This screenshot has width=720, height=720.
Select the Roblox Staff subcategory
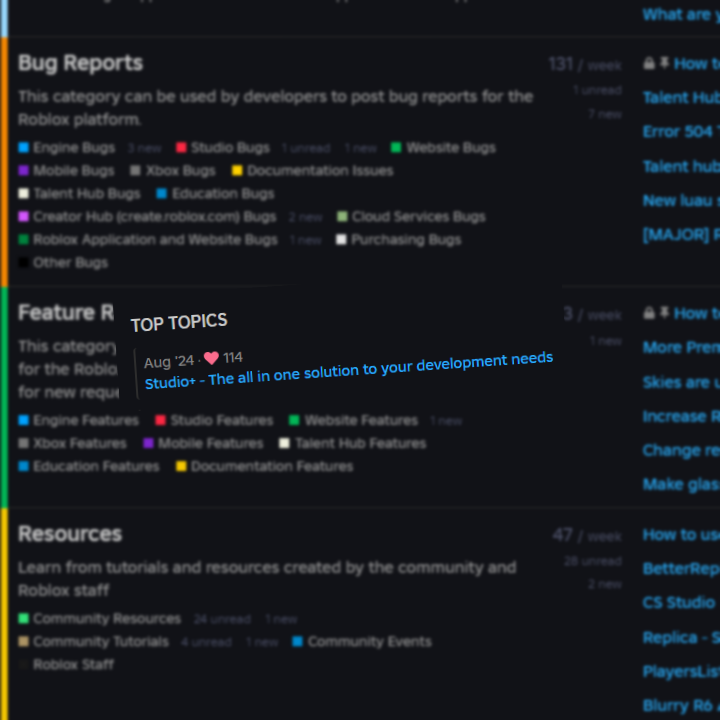point(73,665)
